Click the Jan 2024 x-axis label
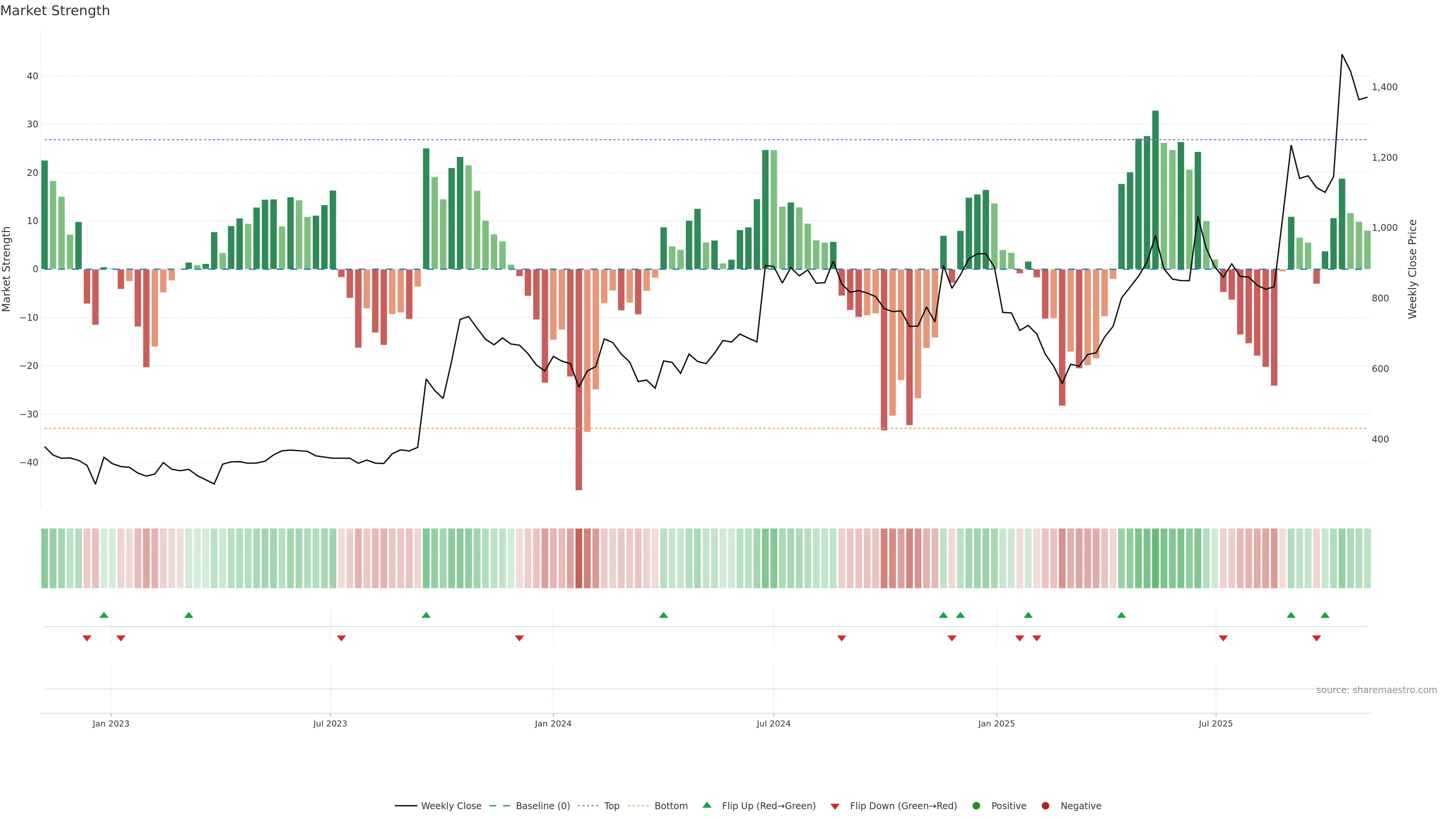Viewport: 1456px width, 819px height. coord(553,723)
